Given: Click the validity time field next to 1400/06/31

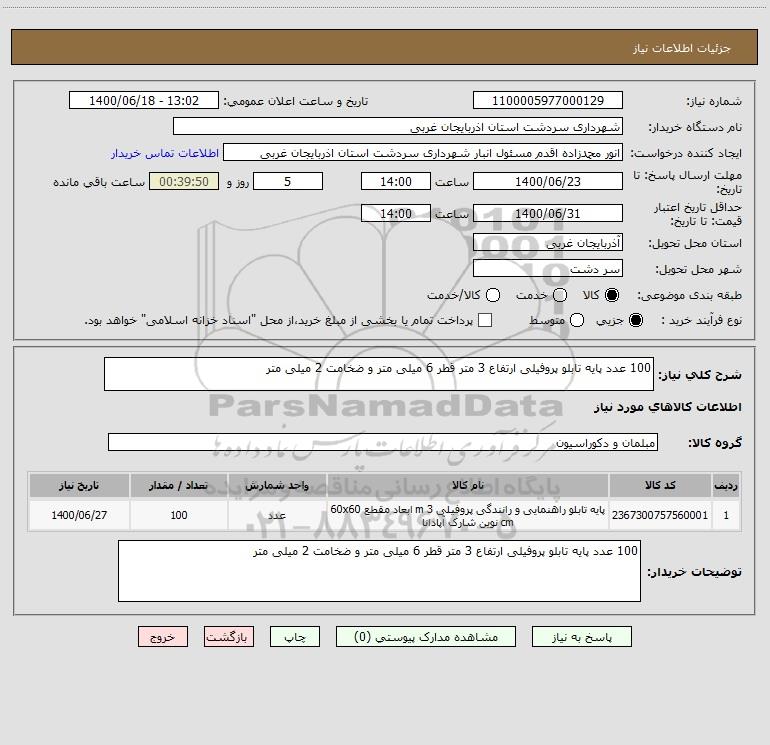Looking at the screenshot, I should tap(396, 213).
